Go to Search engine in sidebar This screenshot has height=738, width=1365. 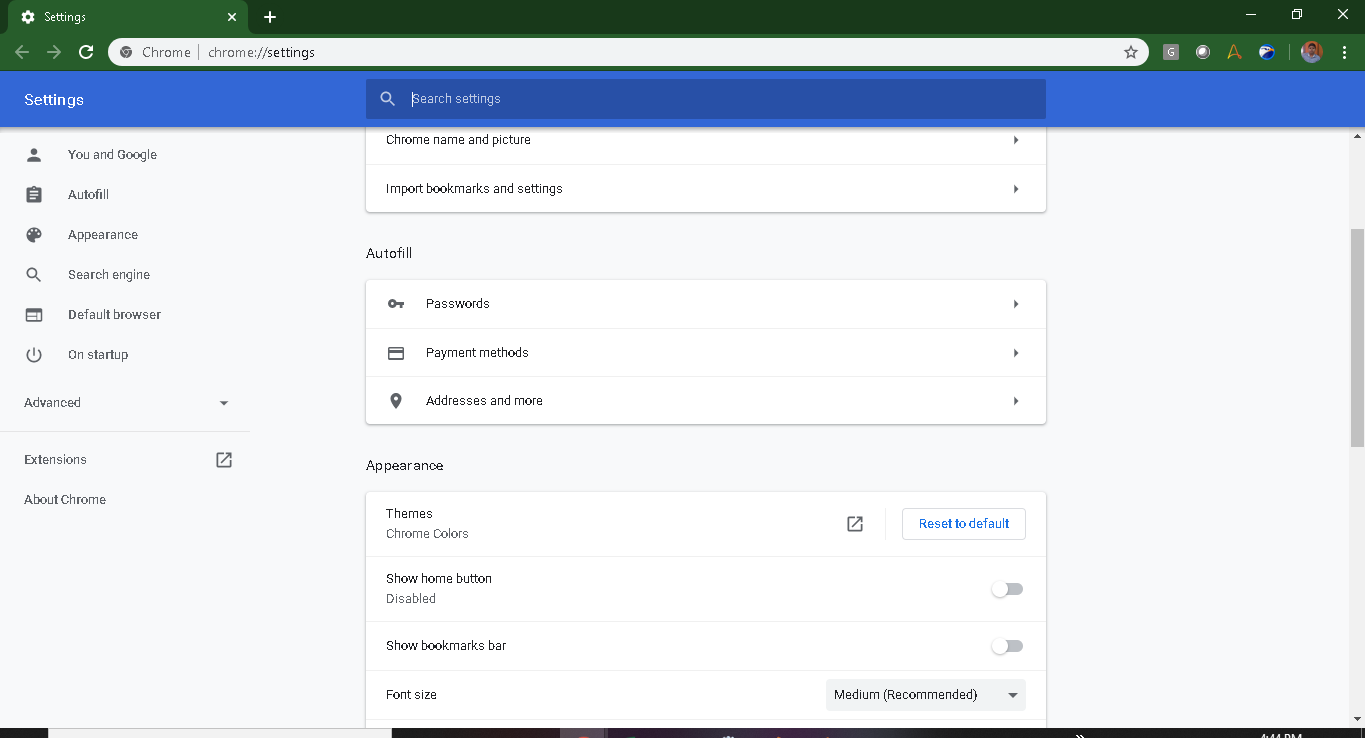tap(108, 275)
